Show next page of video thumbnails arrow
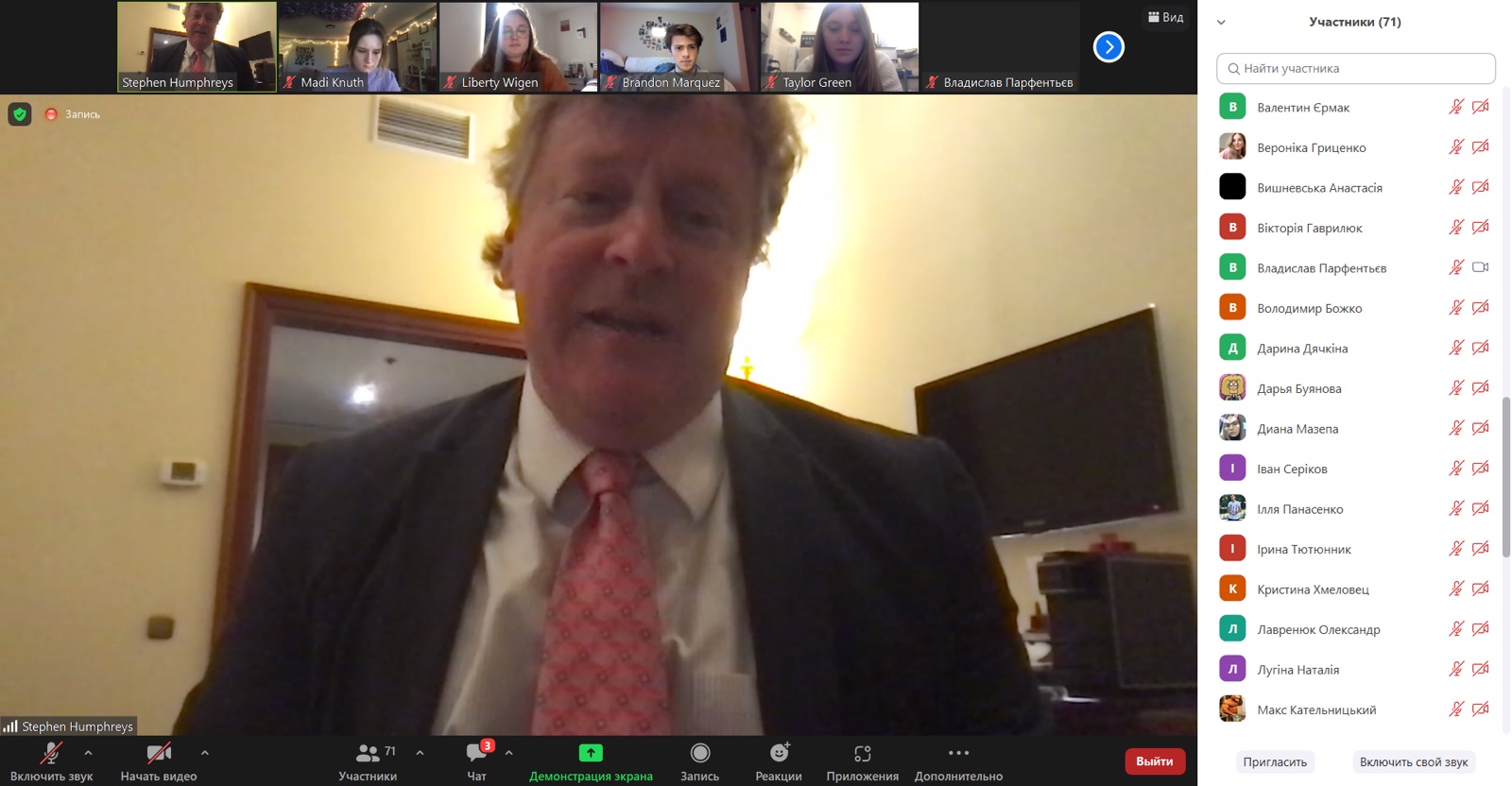The height and width of the screenshot is (786, 1512). click(1108, 46)
